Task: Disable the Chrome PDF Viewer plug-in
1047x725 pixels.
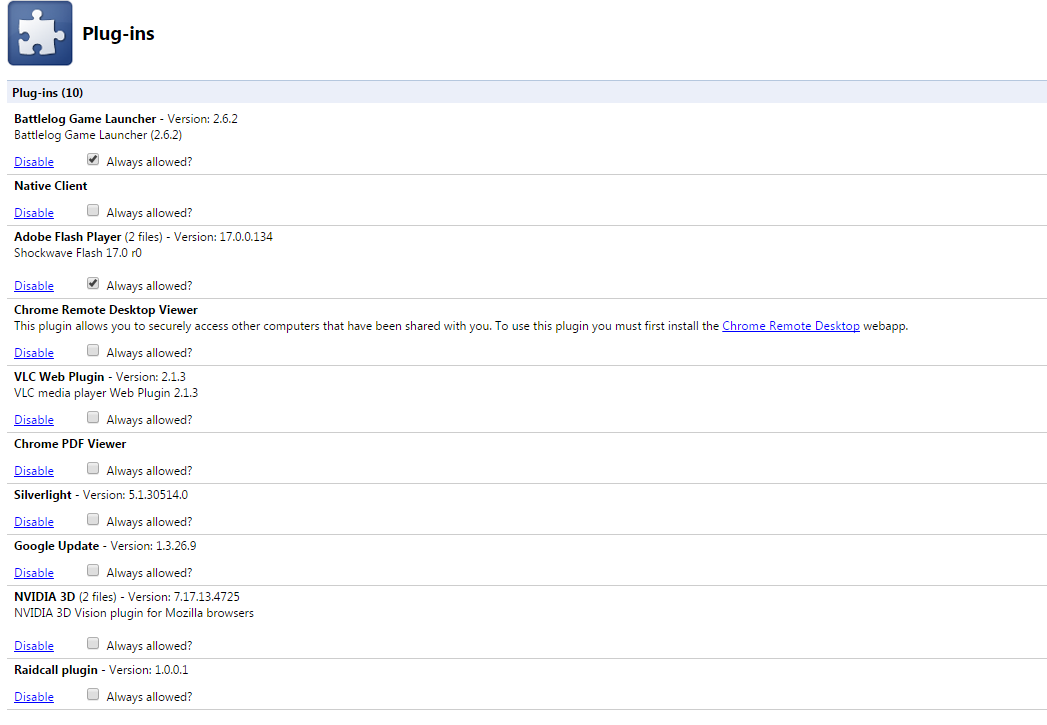Action: tap(34, 471)
